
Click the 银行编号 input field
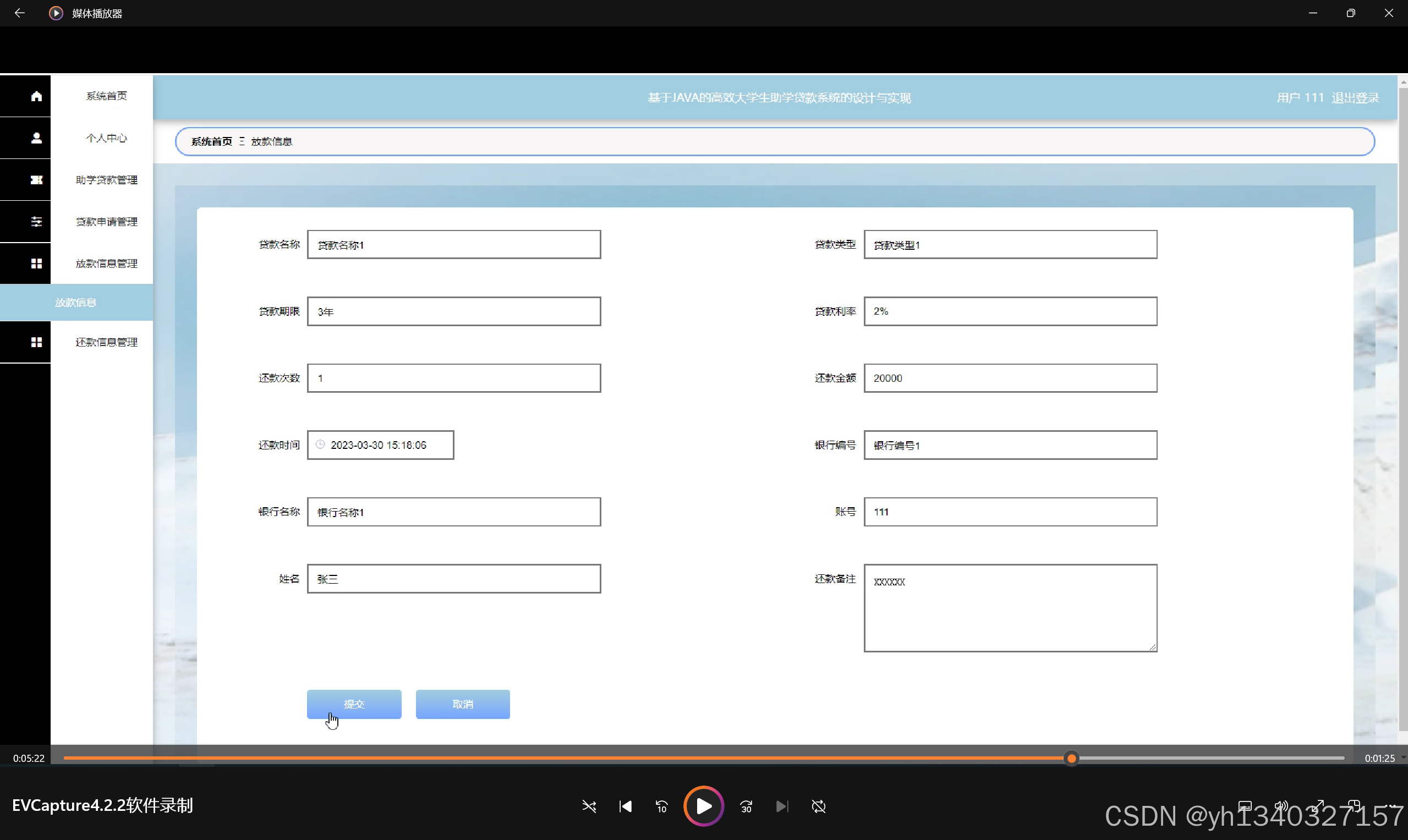pyautogui.click(x=1011, y=445)
